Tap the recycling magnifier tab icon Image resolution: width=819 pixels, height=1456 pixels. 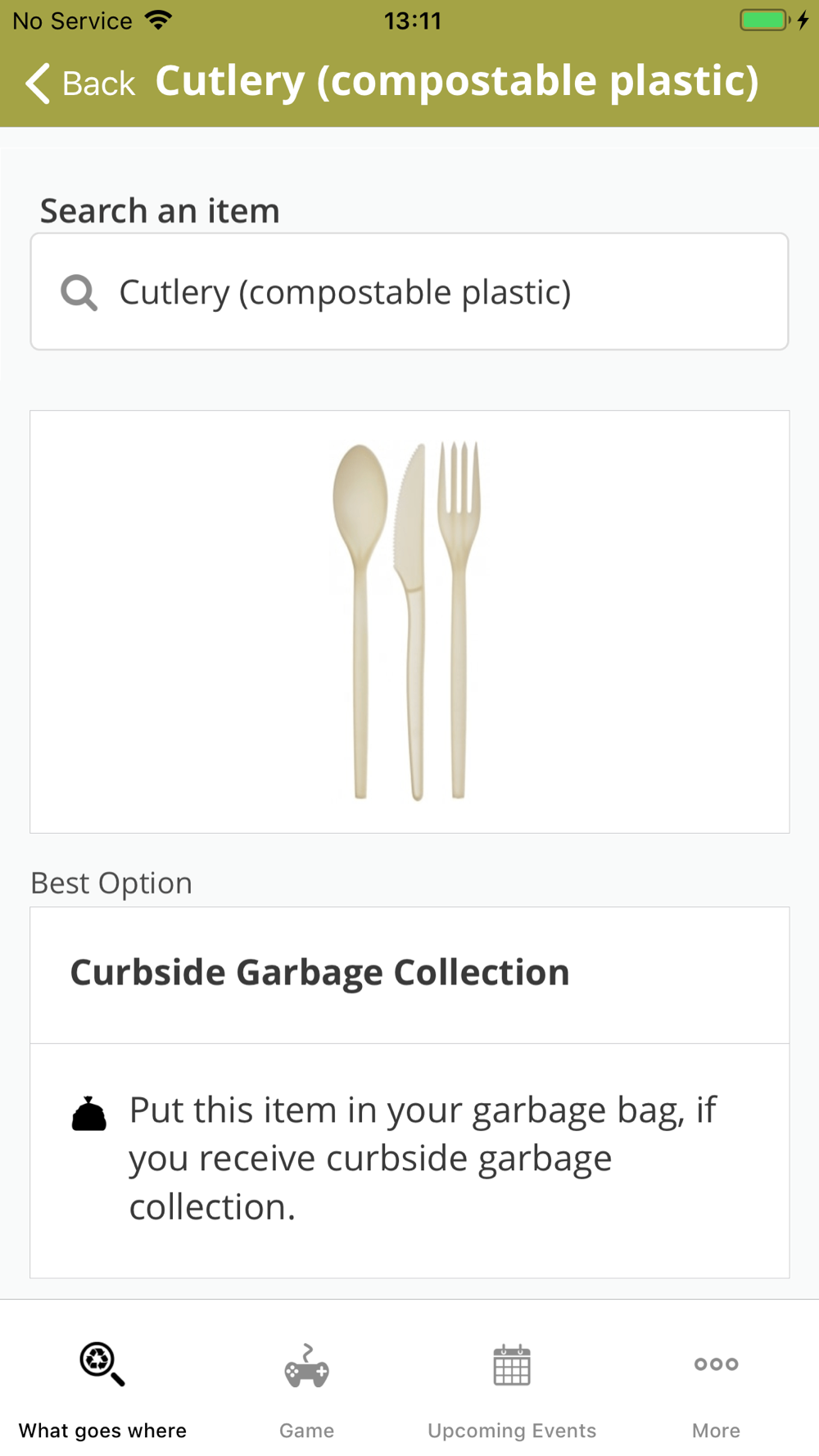tap(102, 1364)
